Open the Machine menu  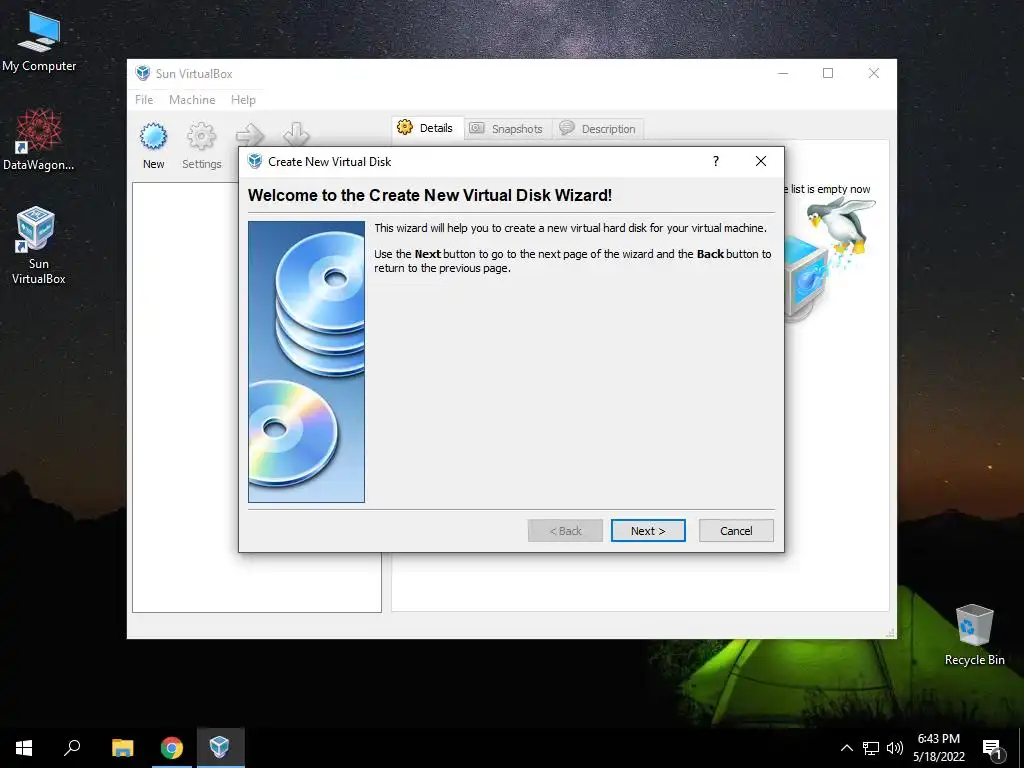[x=192, y=100]
